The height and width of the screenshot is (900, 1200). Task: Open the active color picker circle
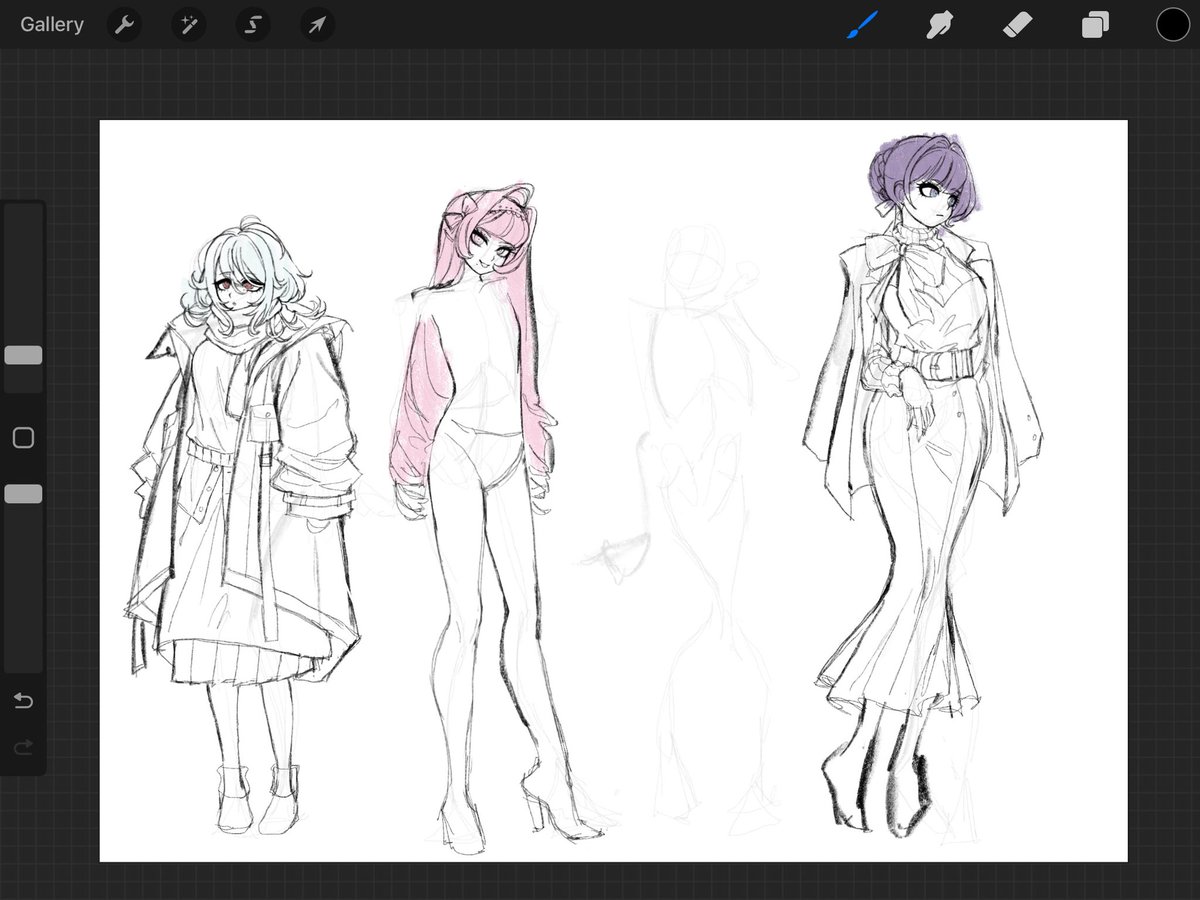[1173, 25]
